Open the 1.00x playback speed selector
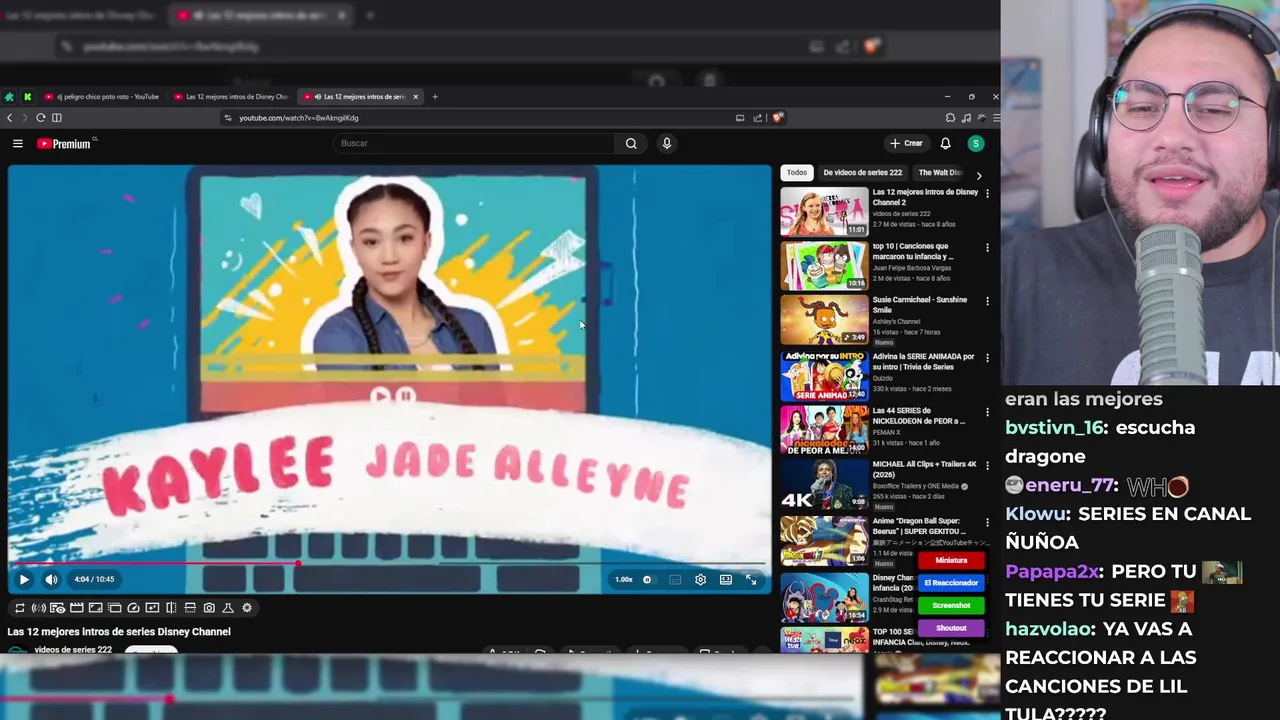The width and height of the screenshot is (1280, 720). coord(624,580)
